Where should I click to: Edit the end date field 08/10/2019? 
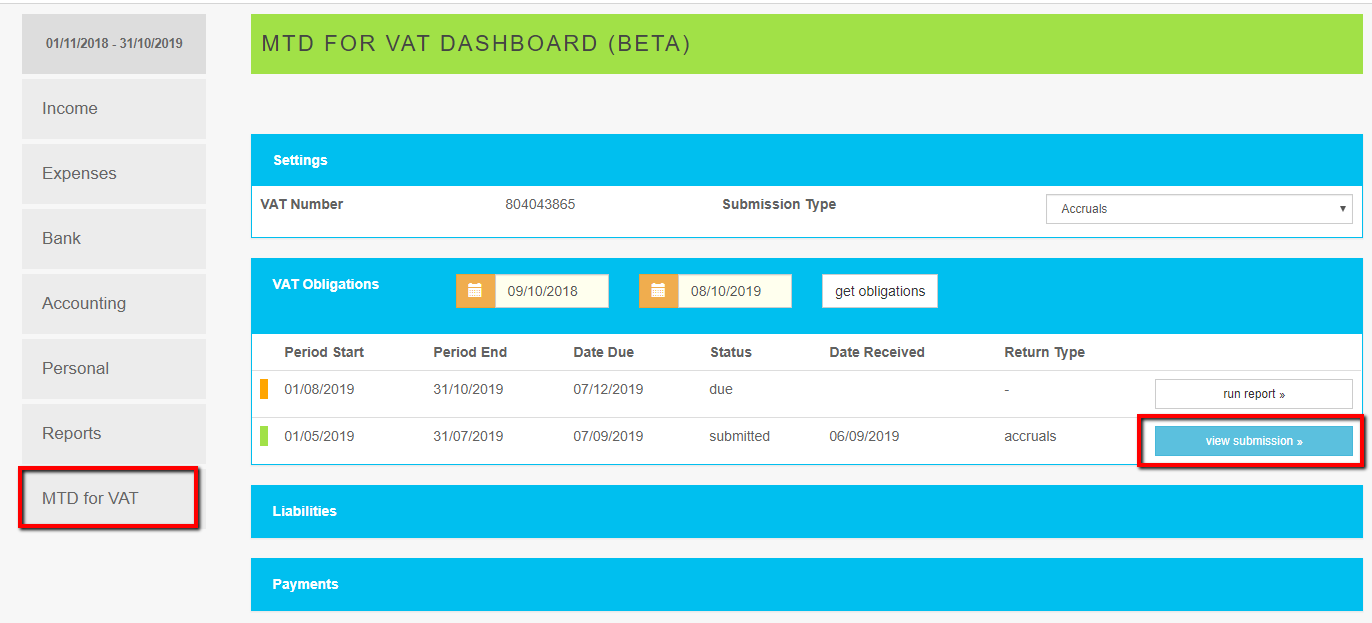(x=735, y=291)
